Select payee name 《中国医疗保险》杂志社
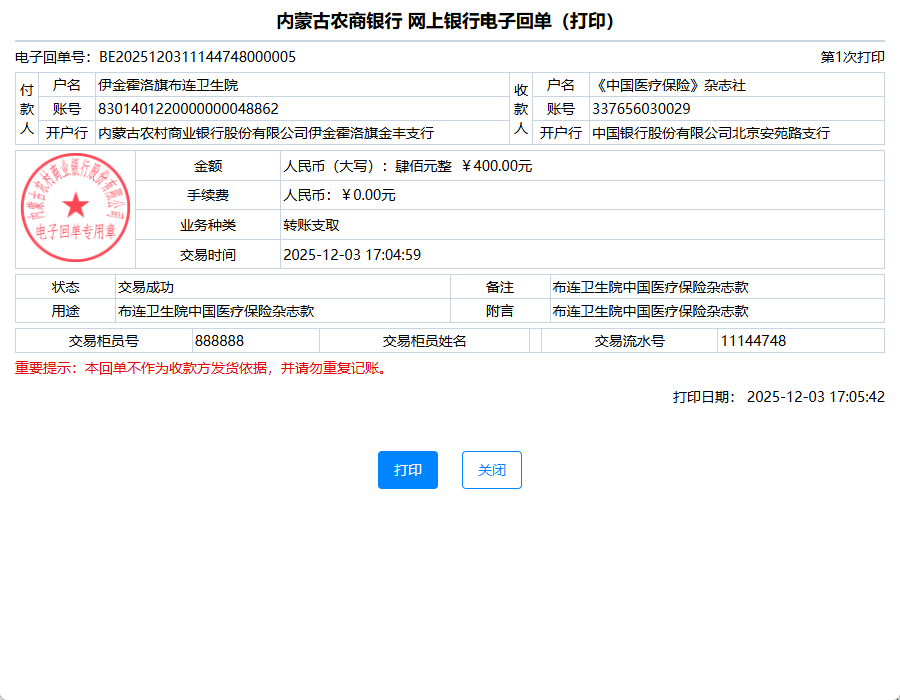Screen dimensions: 900x700 (x=669, y=85)
